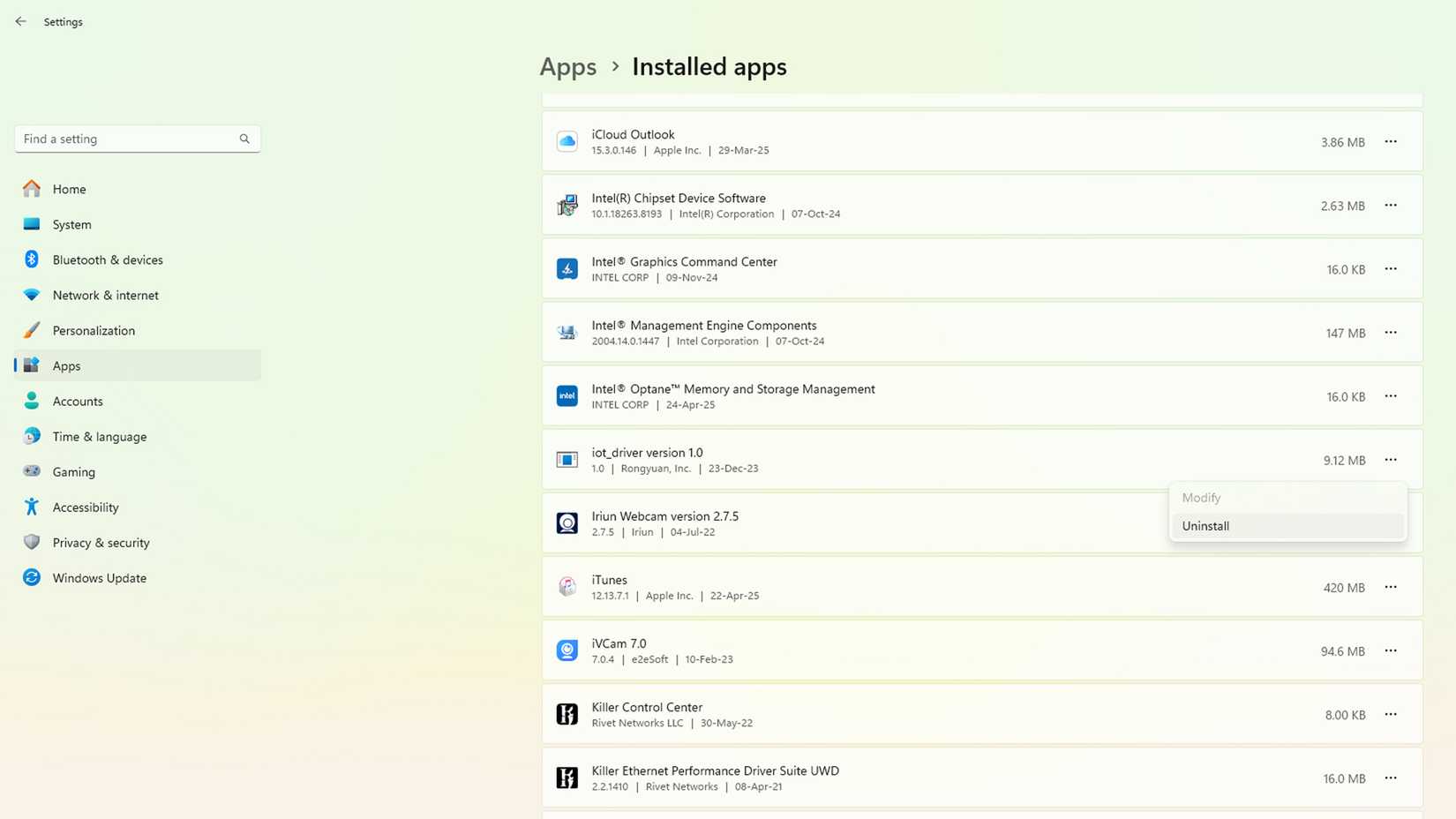Viewport: 1456px width, 819px height.
Task: Click the iCloud Outlook cloud icon
Action: pos(567,141)
